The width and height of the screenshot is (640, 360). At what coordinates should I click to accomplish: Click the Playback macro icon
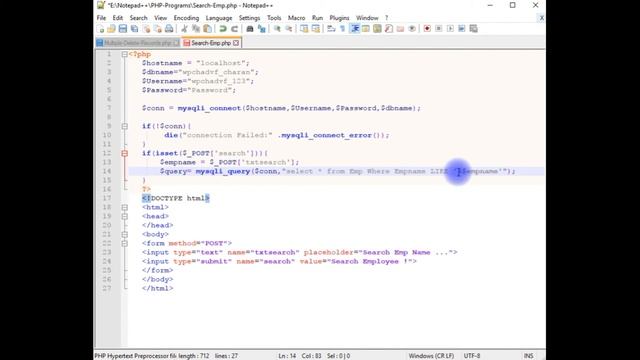[x=450, y=29]
